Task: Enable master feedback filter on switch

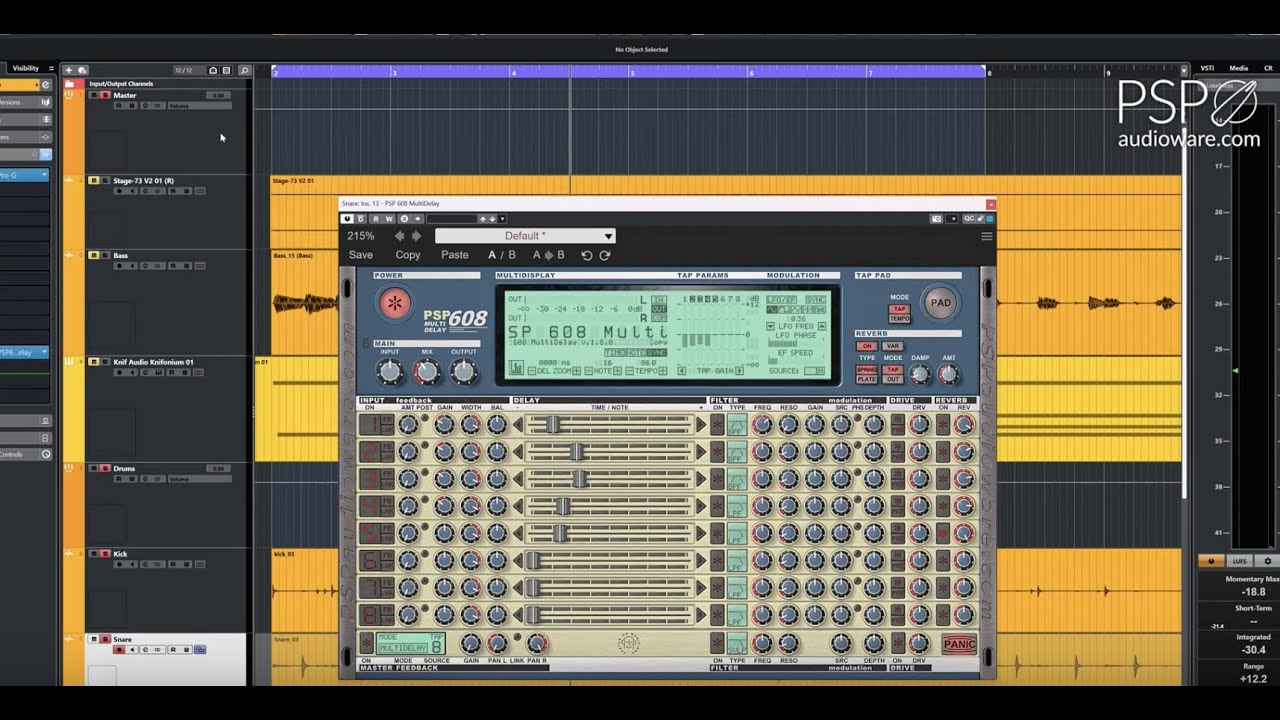Action: (x=717, y=644)
